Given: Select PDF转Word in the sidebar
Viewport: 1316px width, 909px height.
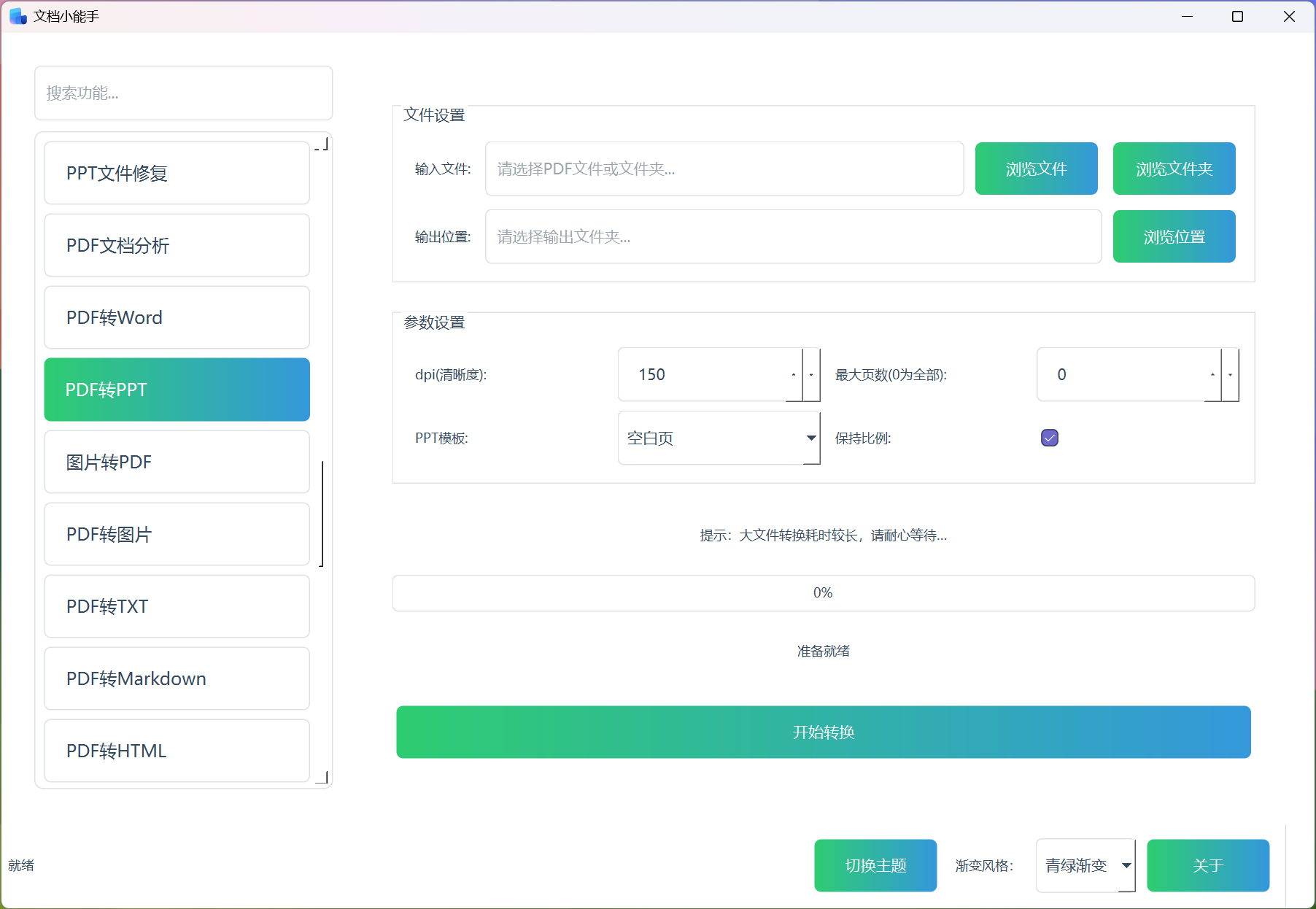Looking at the screenshot, I should [177, 317].
